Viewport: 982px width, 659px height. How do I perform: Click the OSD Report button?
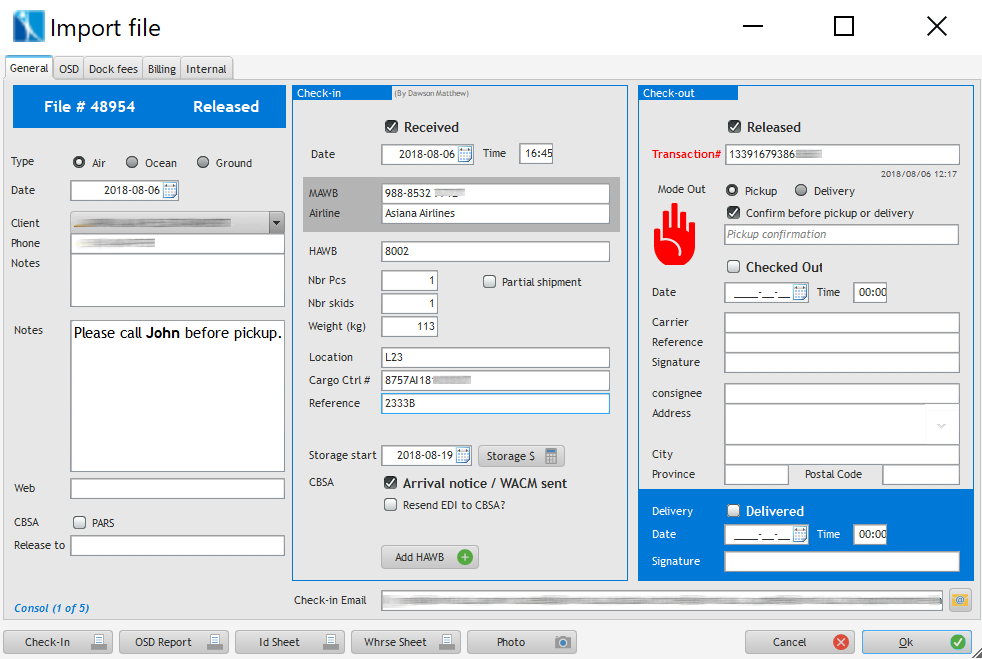click(x=173, y=642)
